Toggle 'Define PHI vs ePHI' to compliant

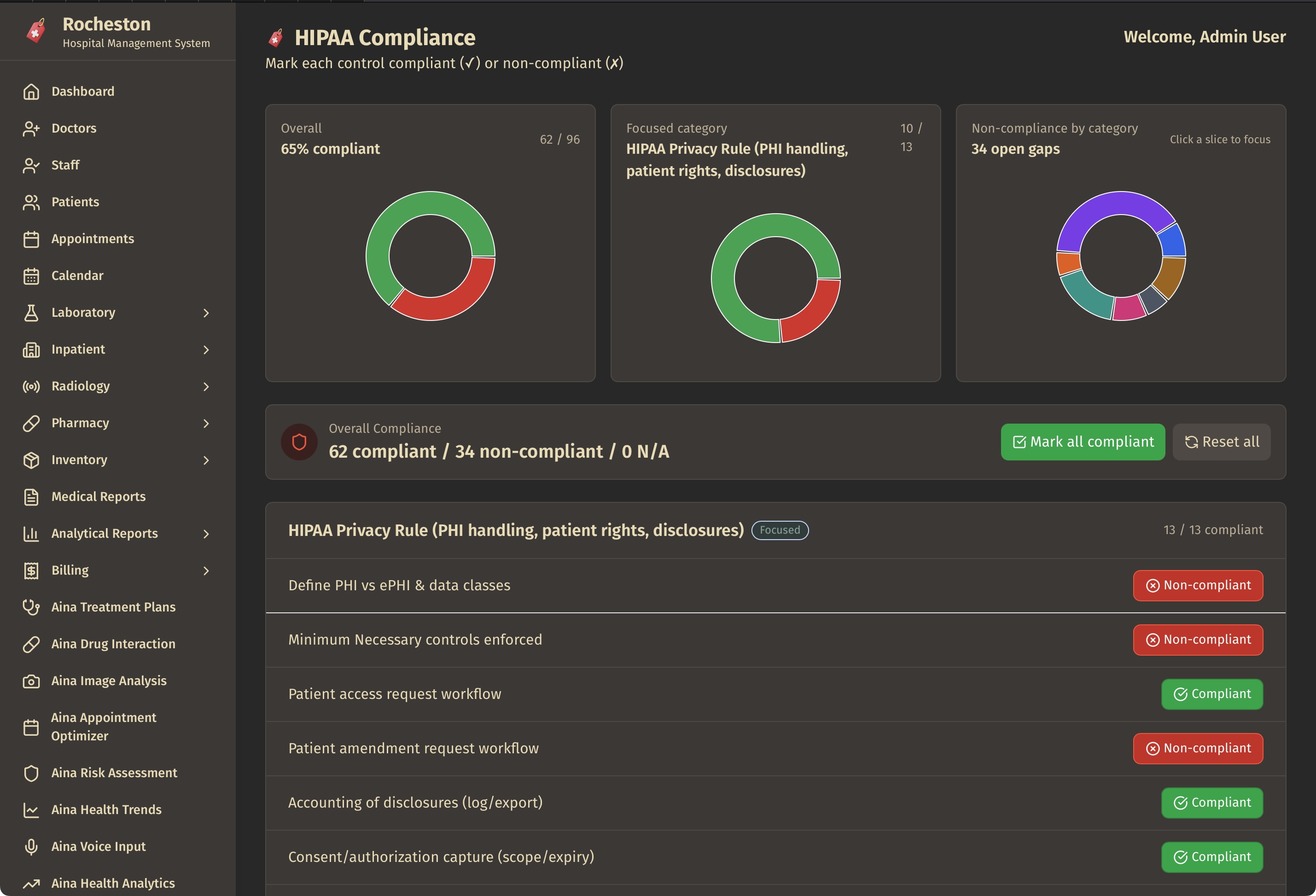[1198, 585]
